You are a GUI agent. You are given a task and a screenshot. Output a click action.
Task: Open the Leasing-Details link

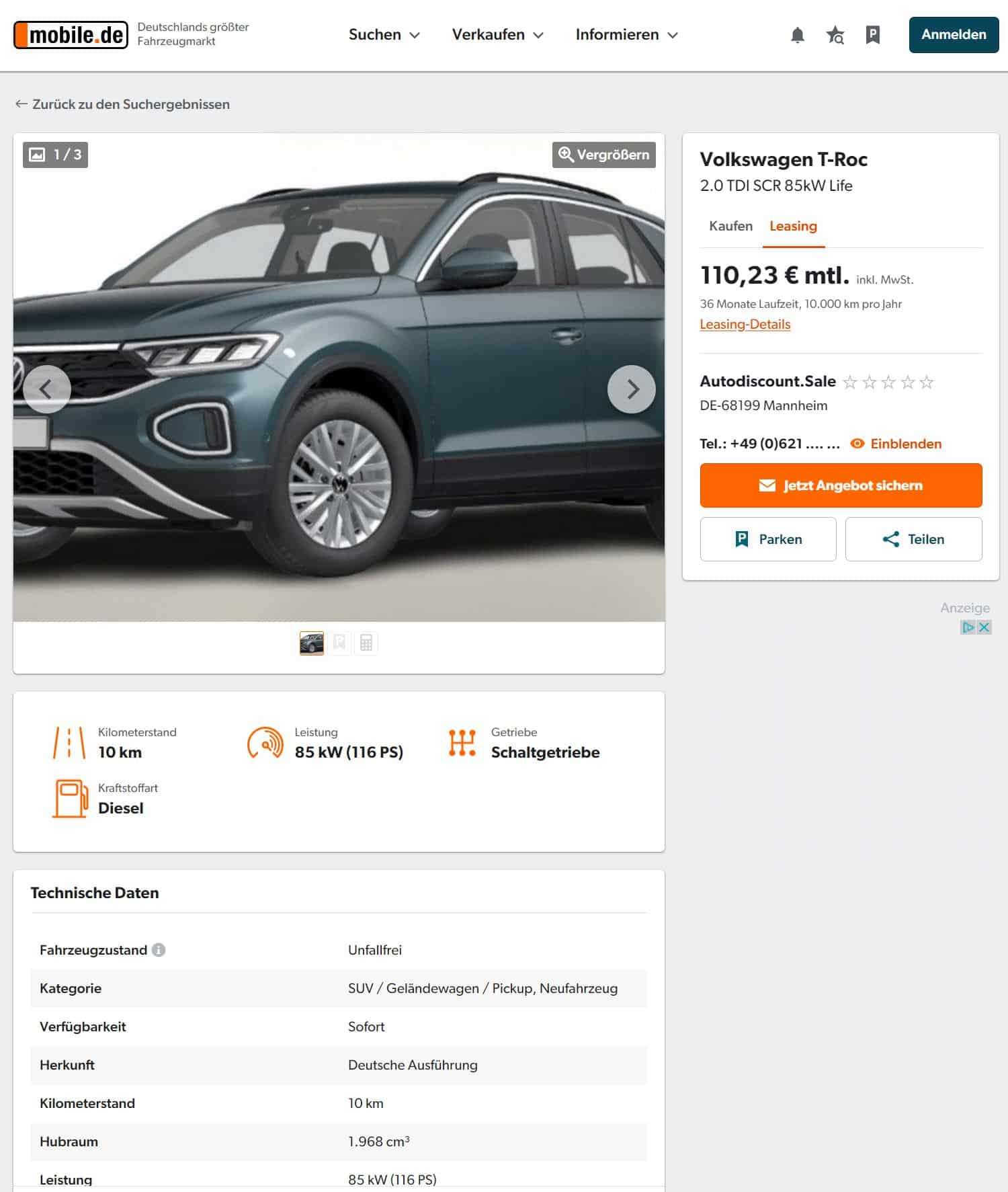[x=745, y=324]
